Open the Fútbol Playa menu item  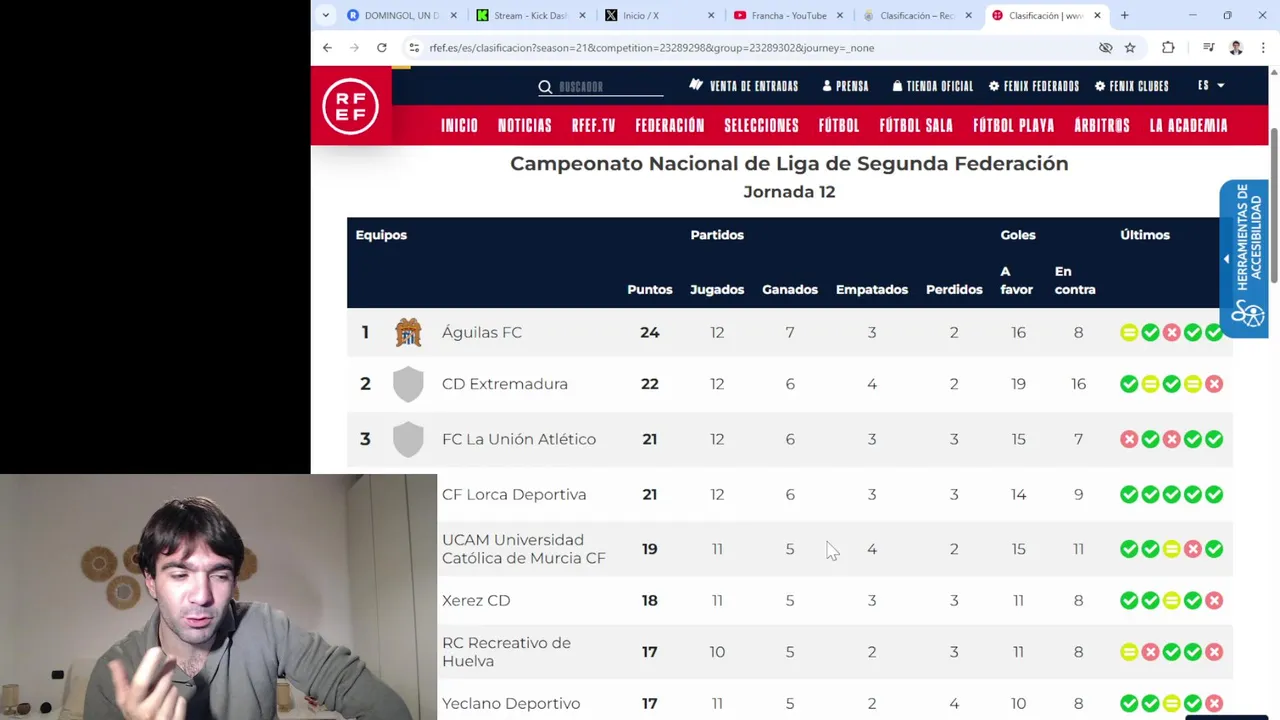click(1014, 125)
